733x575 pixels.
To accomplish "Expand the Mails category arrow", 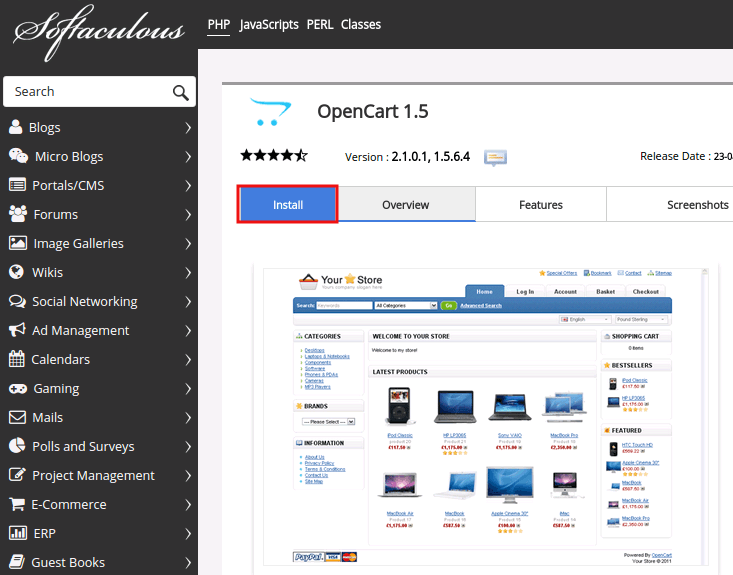I will (188, 417).
